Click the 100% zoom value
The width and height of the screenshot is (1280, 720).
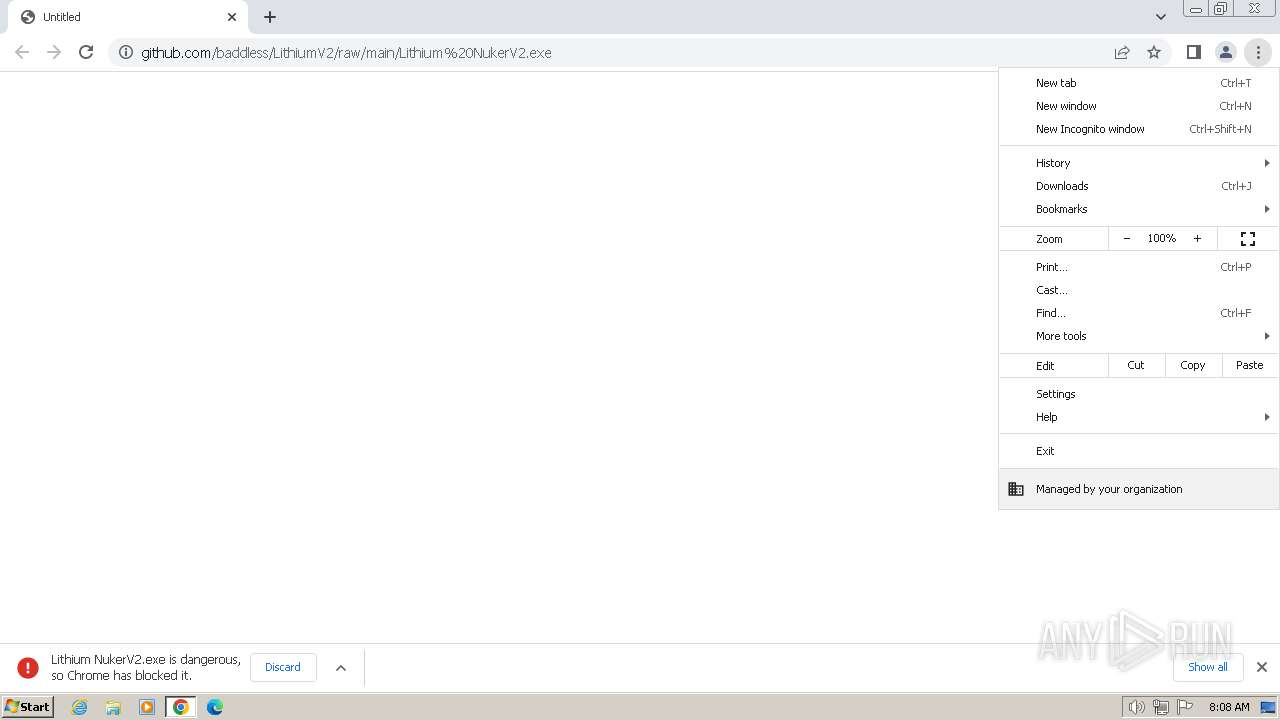tap(1162, 238)
